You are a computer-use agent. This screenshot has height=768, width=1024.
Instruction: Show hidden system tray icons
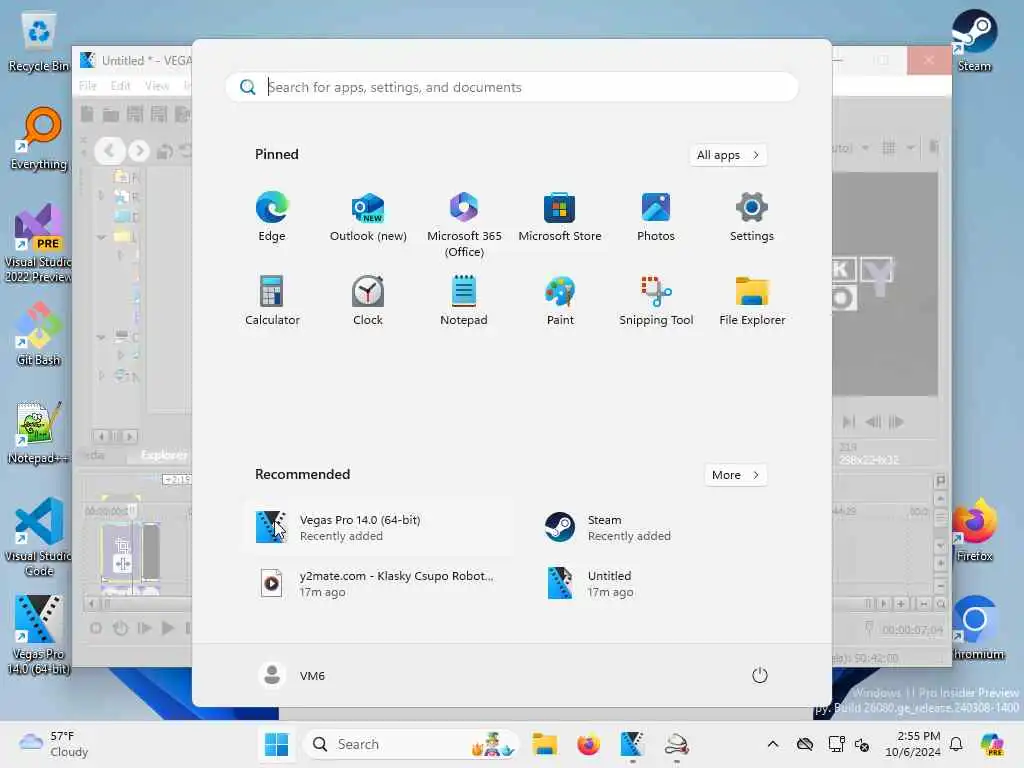point(773,744)
